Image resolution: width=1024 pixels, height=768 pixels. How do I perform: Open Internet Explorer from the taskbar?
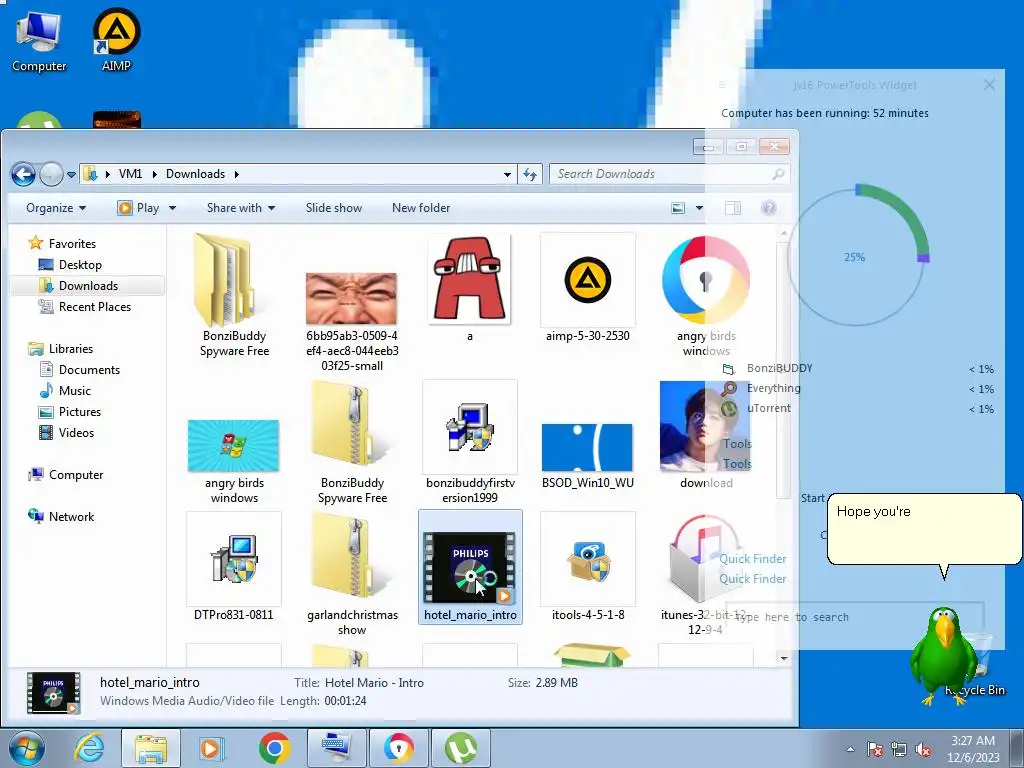pos(89,748)
